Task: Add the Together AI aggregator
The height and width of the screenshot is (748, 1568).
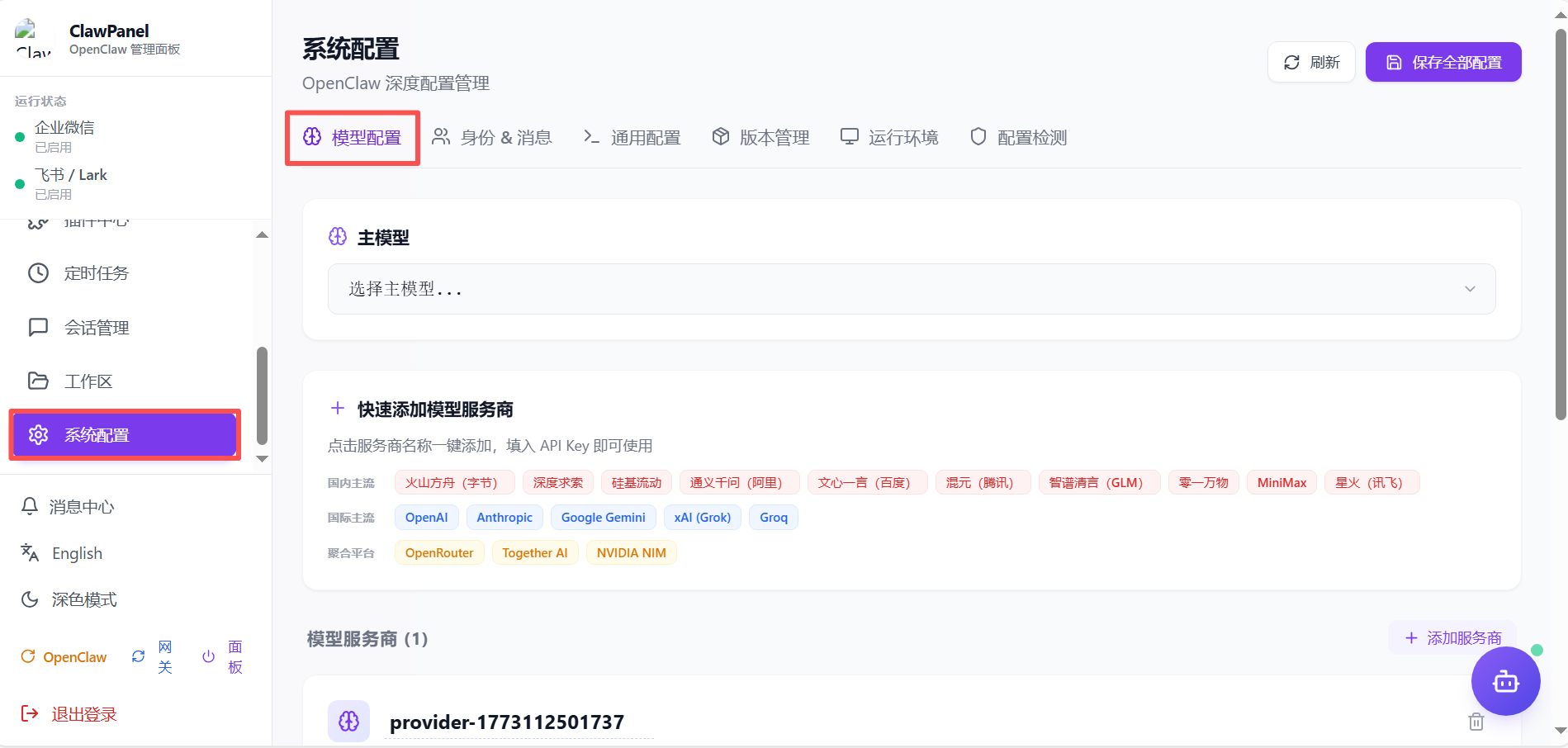Action: [x=535, y=553]
